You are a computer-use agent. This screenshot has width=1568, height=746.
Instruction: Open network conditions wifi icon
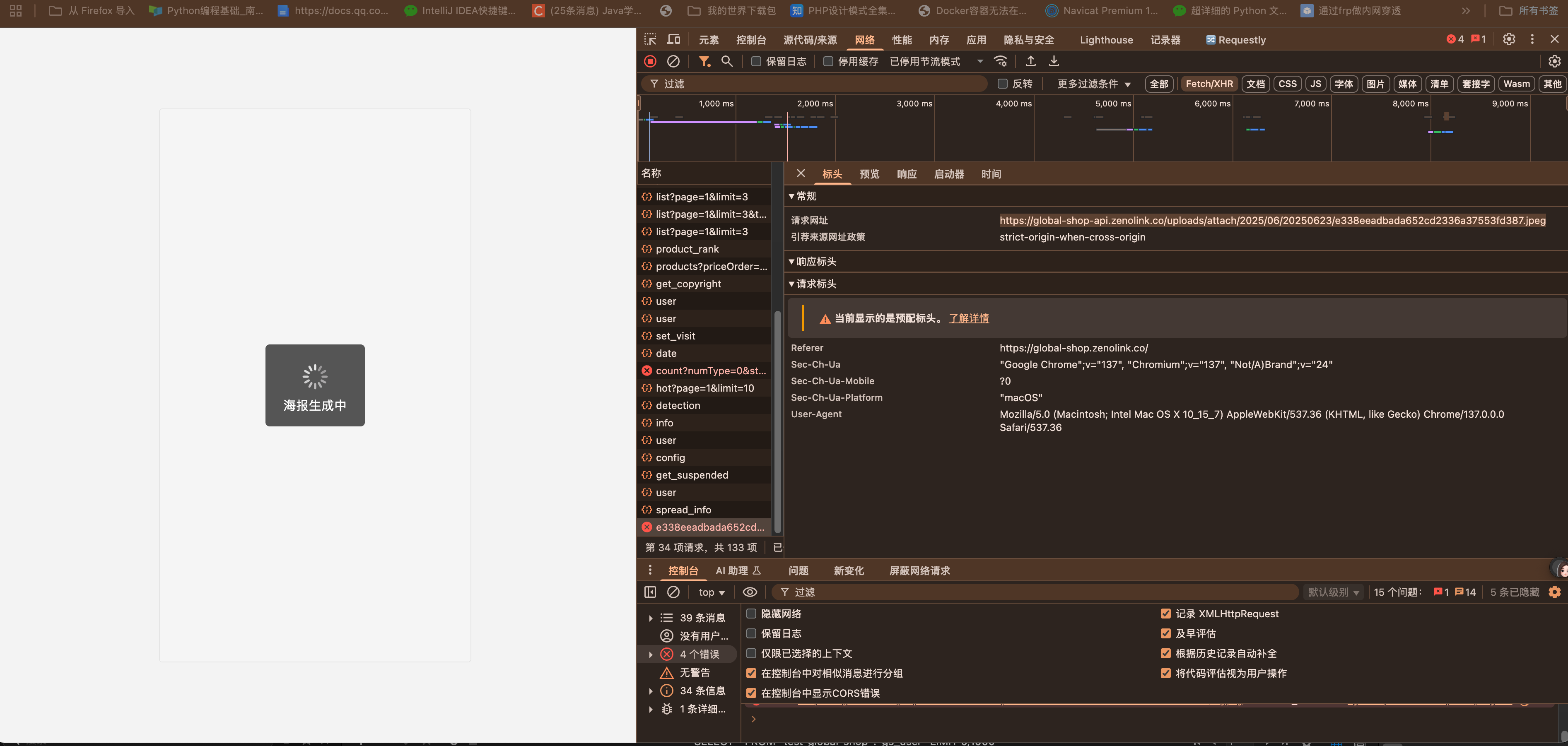tap(1001, 61)
